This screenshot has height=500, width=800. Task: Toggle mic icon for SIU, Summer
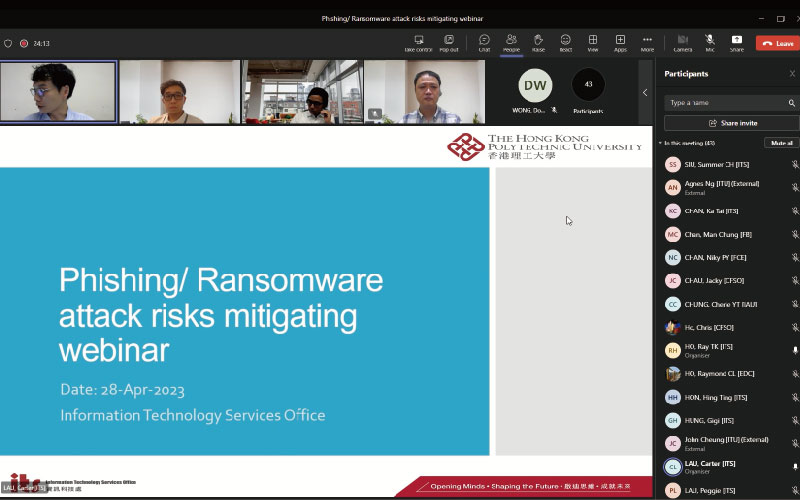795,164
